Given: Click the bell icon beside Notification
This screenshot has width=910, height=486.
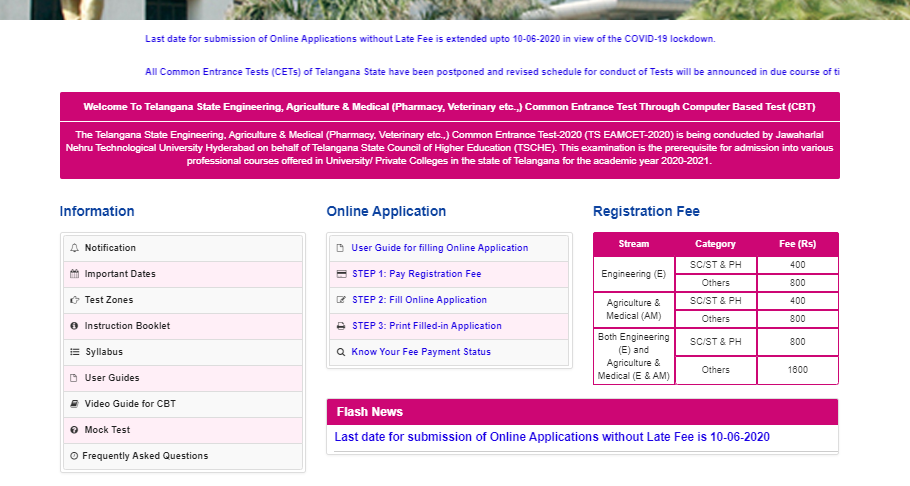Looking at the screenshot, I should coord(74,248).
